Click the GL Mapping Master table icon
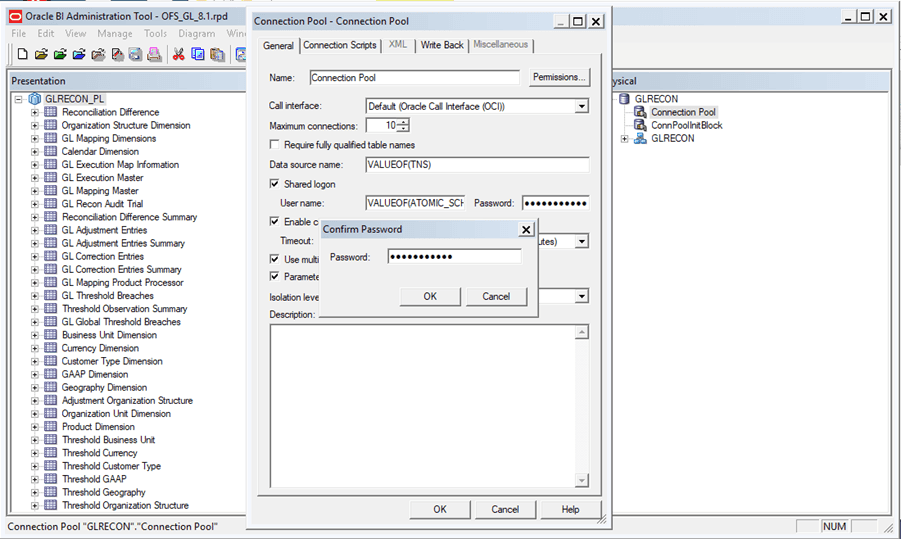This screenshot has width=901, height=539. coord(51,190)
